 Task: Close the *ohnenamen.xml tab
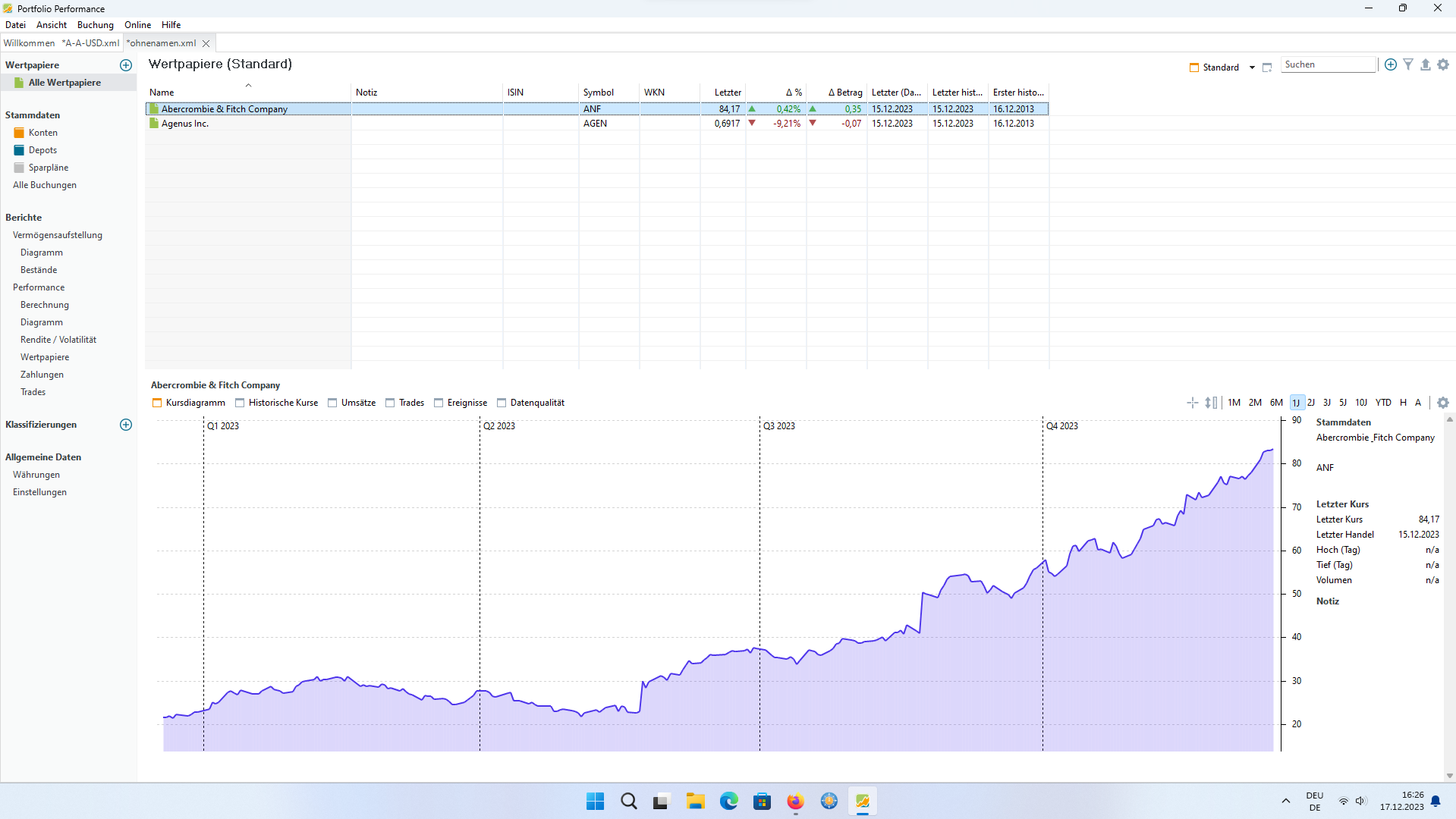(x=206, y=43)
